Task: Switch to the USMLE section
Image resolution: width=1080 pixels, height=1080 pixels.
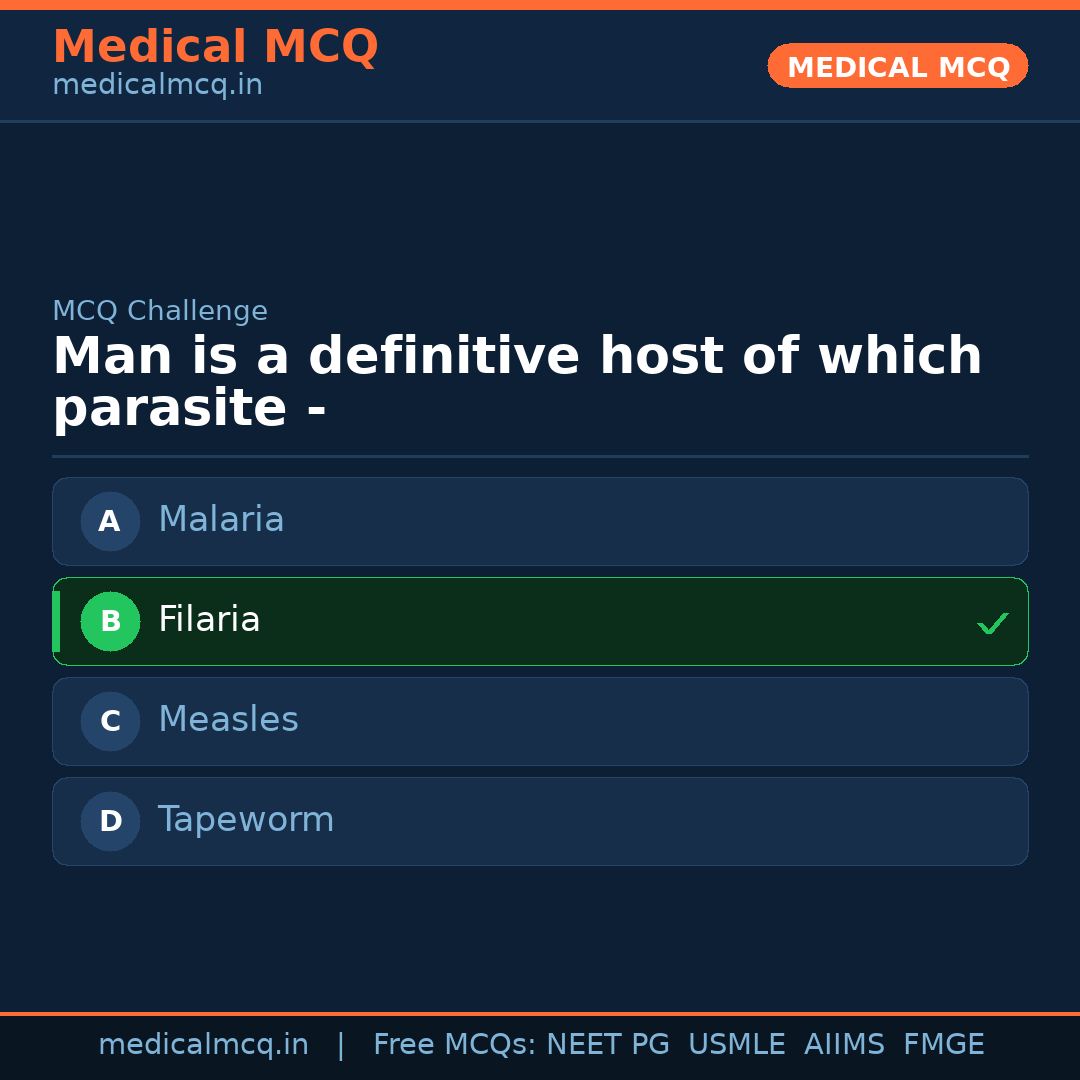Action: pos(737,1043)
